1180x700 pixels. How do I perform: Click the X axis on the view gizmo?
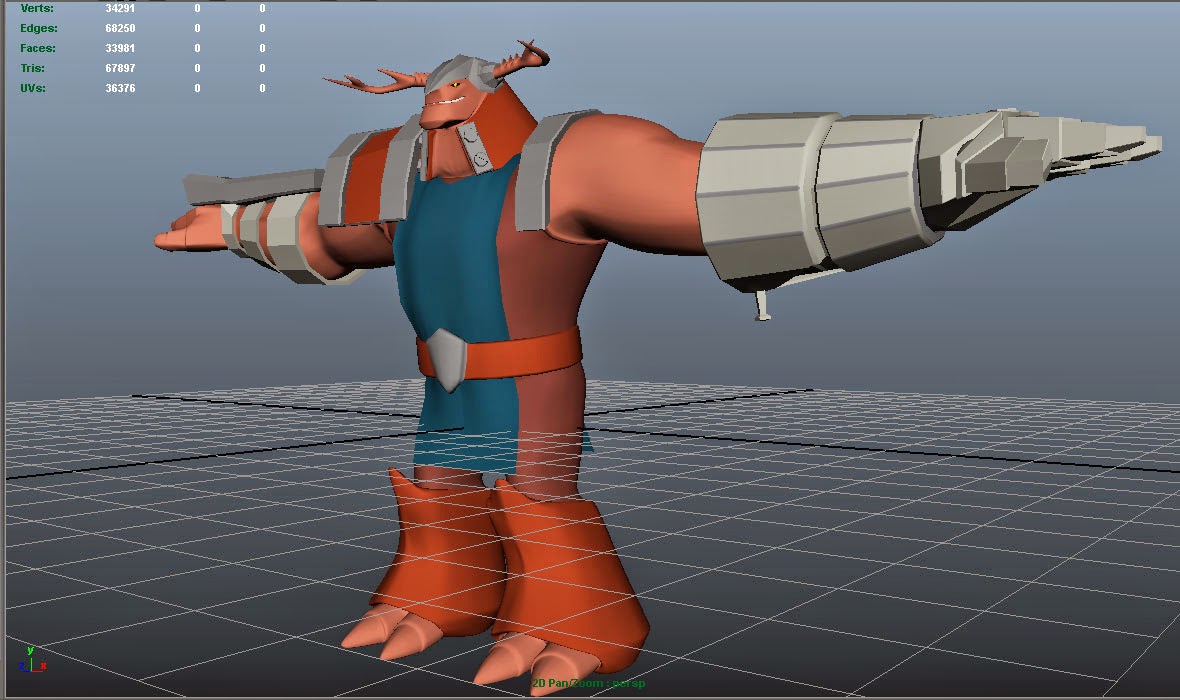43,665
